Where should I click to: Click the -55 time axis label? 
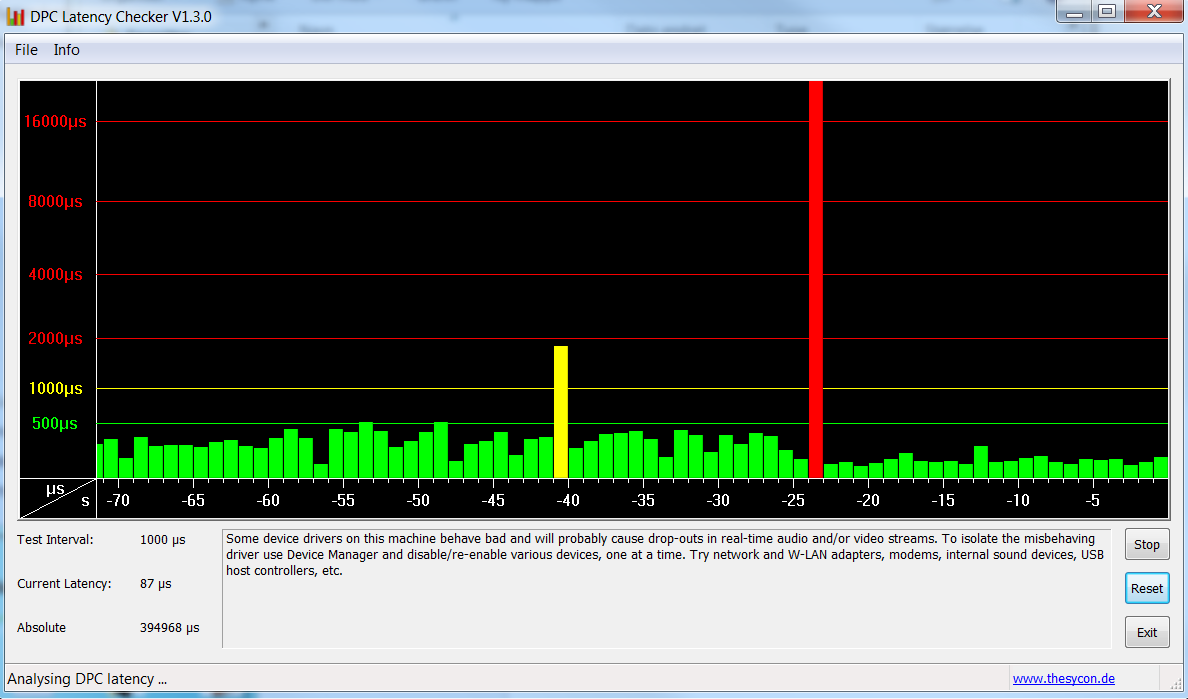pos(342,501)
